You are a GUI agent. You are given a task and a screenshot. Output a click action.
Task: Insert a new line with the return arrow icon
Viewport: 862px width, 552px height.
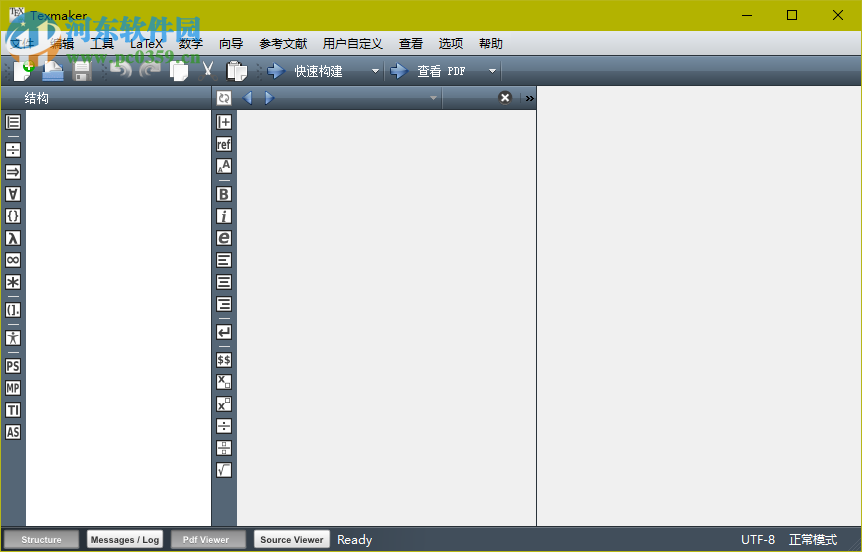point(224,332)
